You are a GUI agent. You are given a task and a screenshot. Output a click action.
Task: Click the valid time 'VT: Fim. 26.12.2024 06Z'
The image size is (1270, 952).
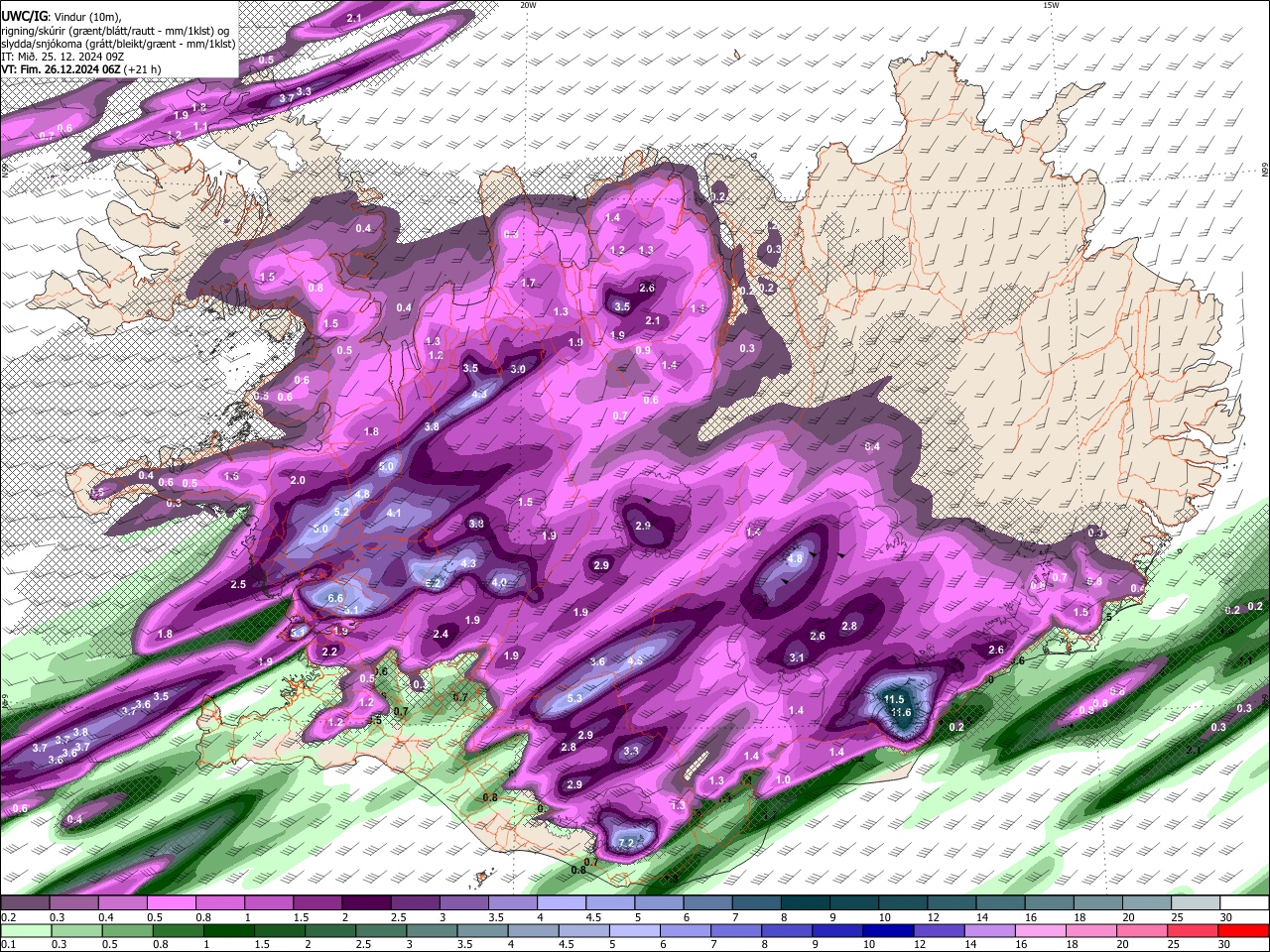[x=62, y=69]
